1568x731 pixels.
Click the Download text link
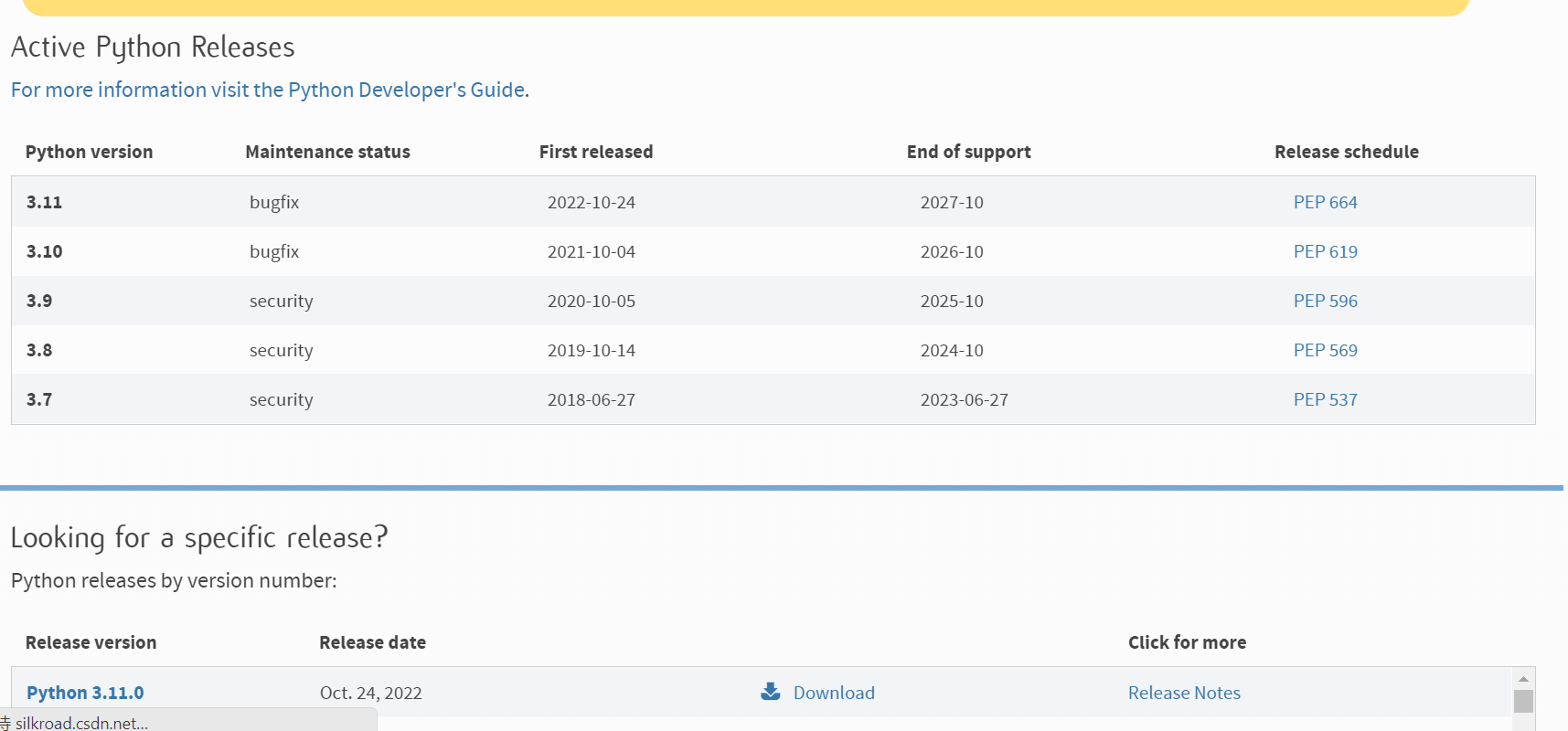click(x=834, y=693)
